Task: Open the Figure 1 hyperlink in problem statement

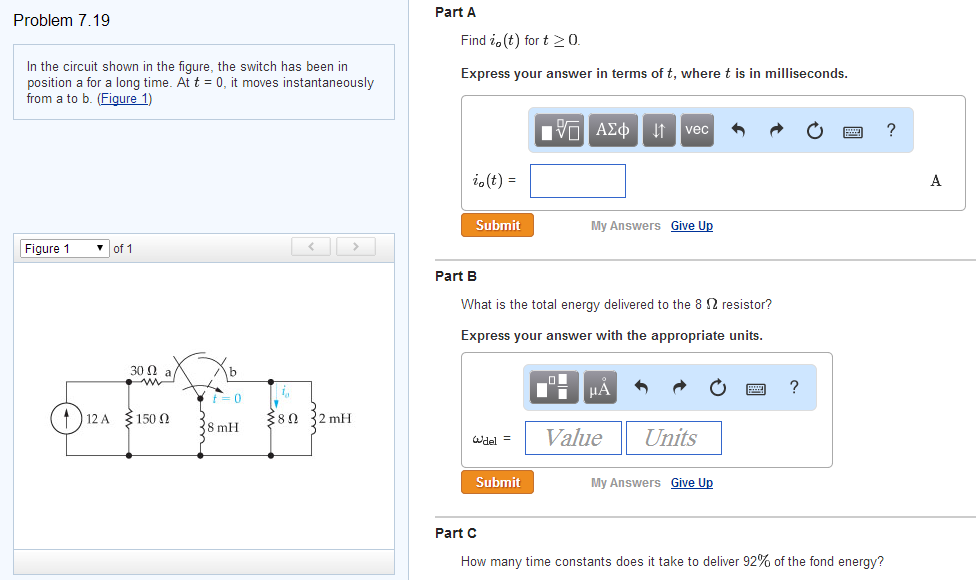Action: coord(124,96)
